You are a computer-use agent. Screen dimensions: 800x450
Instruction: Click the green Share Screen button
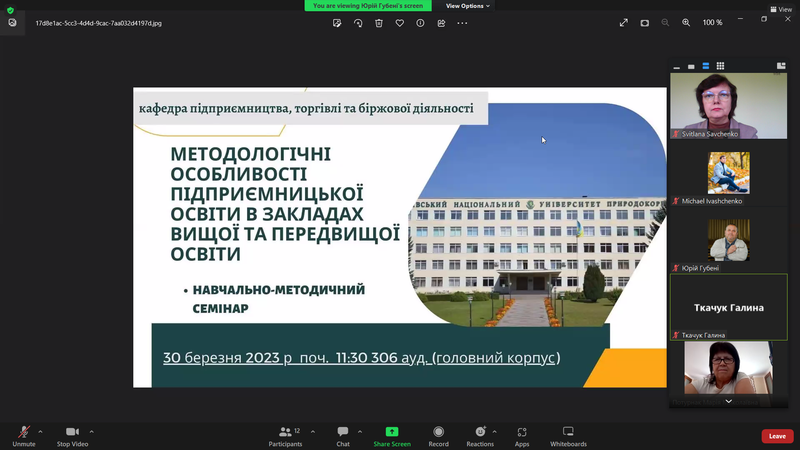(x=392, y=437)
